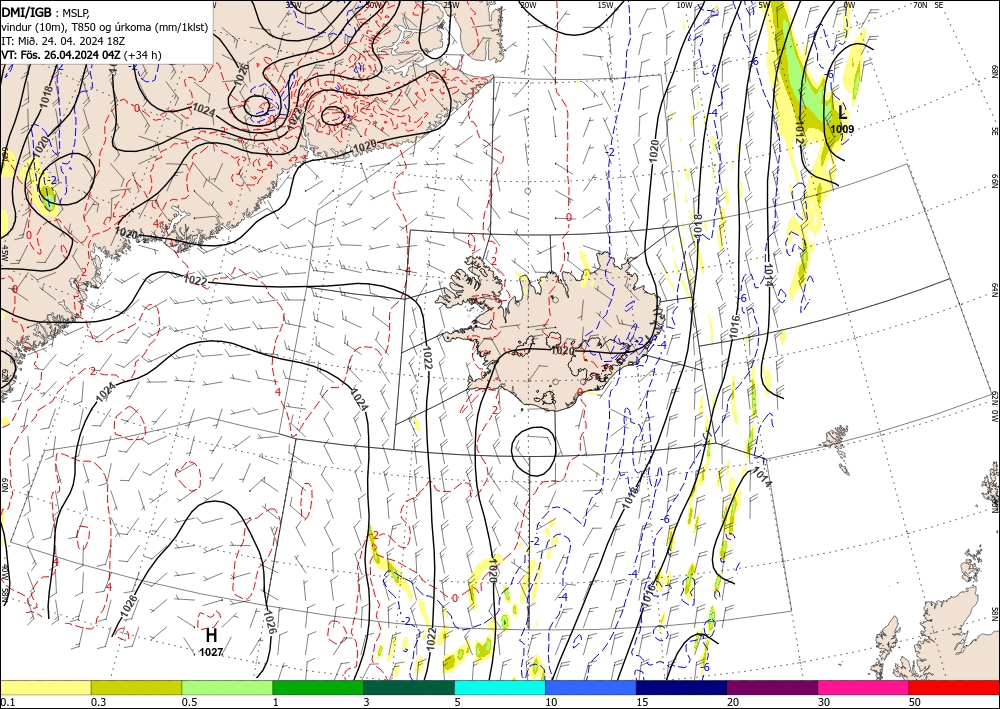
Task: Click the 'H' high pressure marker
Action: tap(211, 636)
